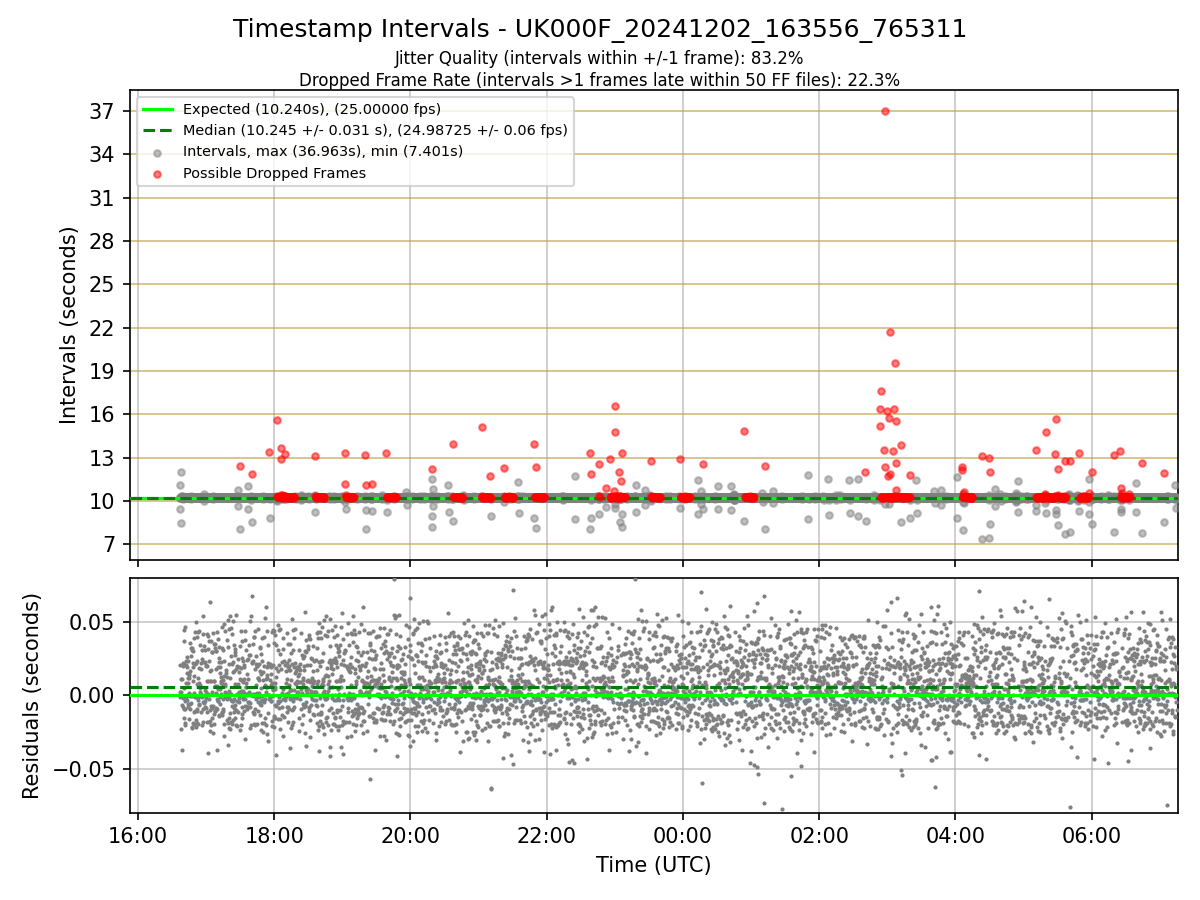Click the x-axis tick label "00:00"

(682, 834)
